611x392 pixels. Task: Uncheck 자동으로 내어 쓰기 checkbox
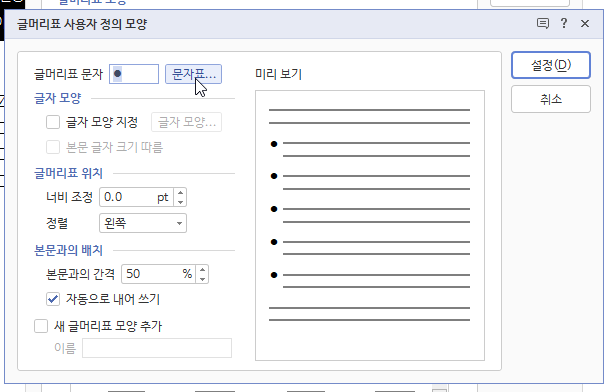[53, 299]
